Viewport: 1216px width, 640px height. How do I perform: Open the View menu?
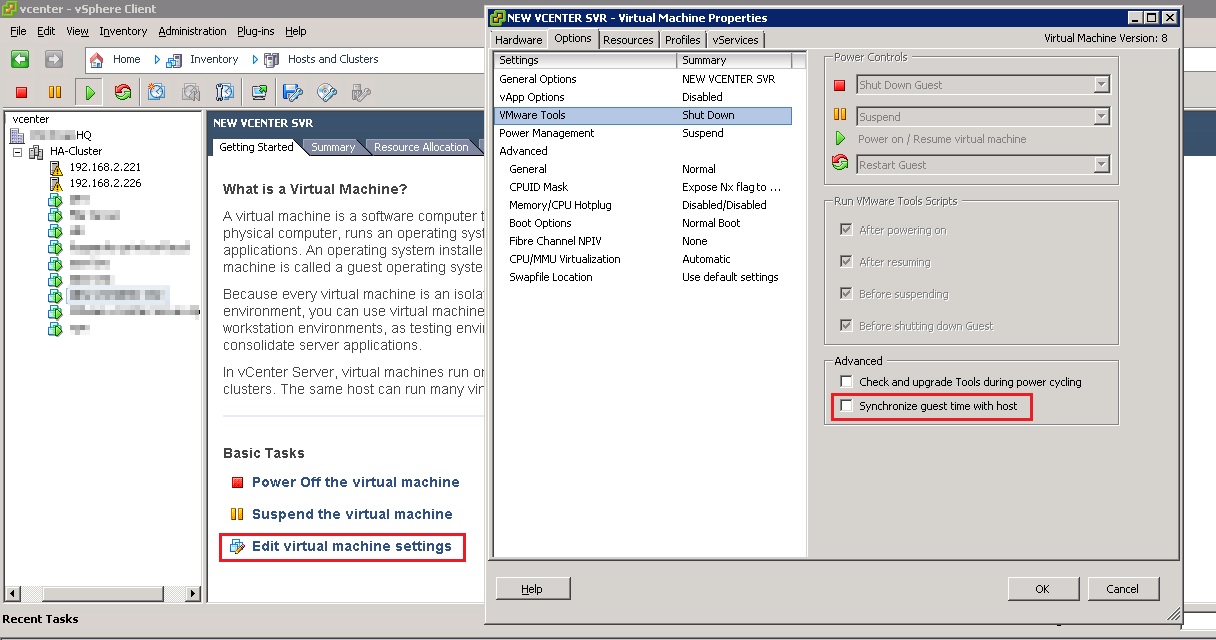[77, 31]
